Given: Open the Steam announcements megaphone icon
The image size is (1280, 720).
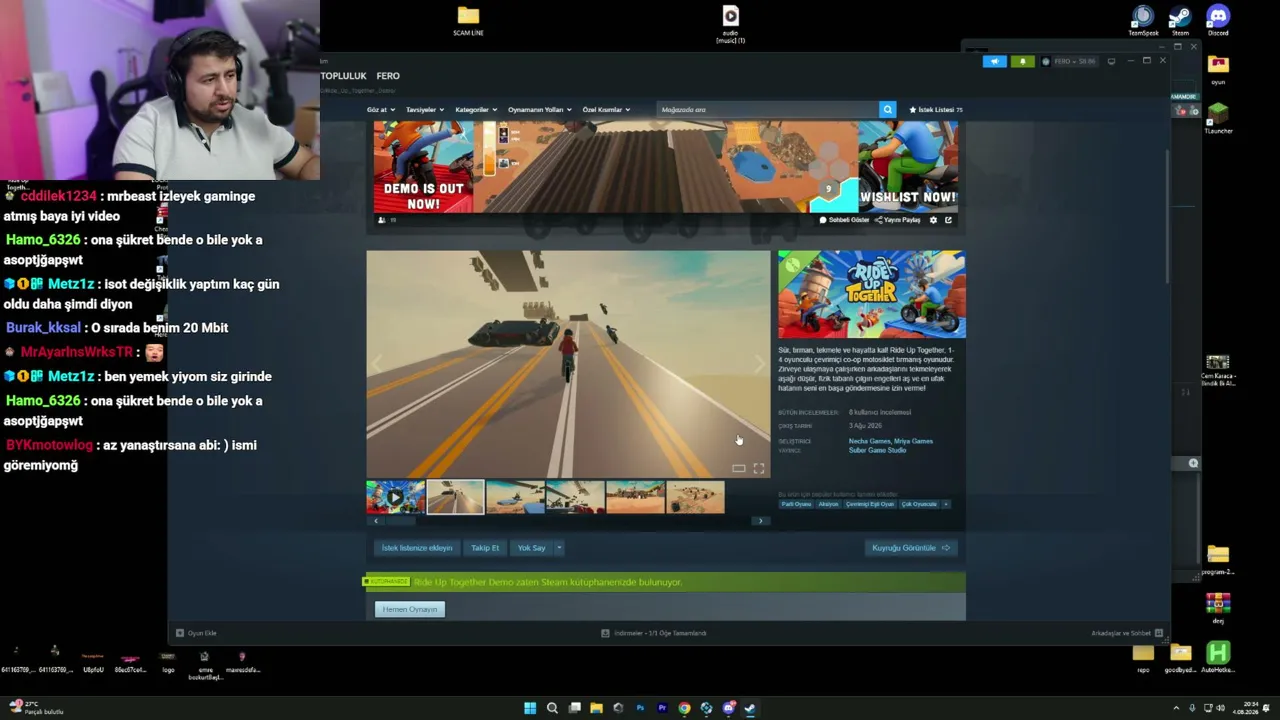Looking at the screenshot, I should point(994,61).
